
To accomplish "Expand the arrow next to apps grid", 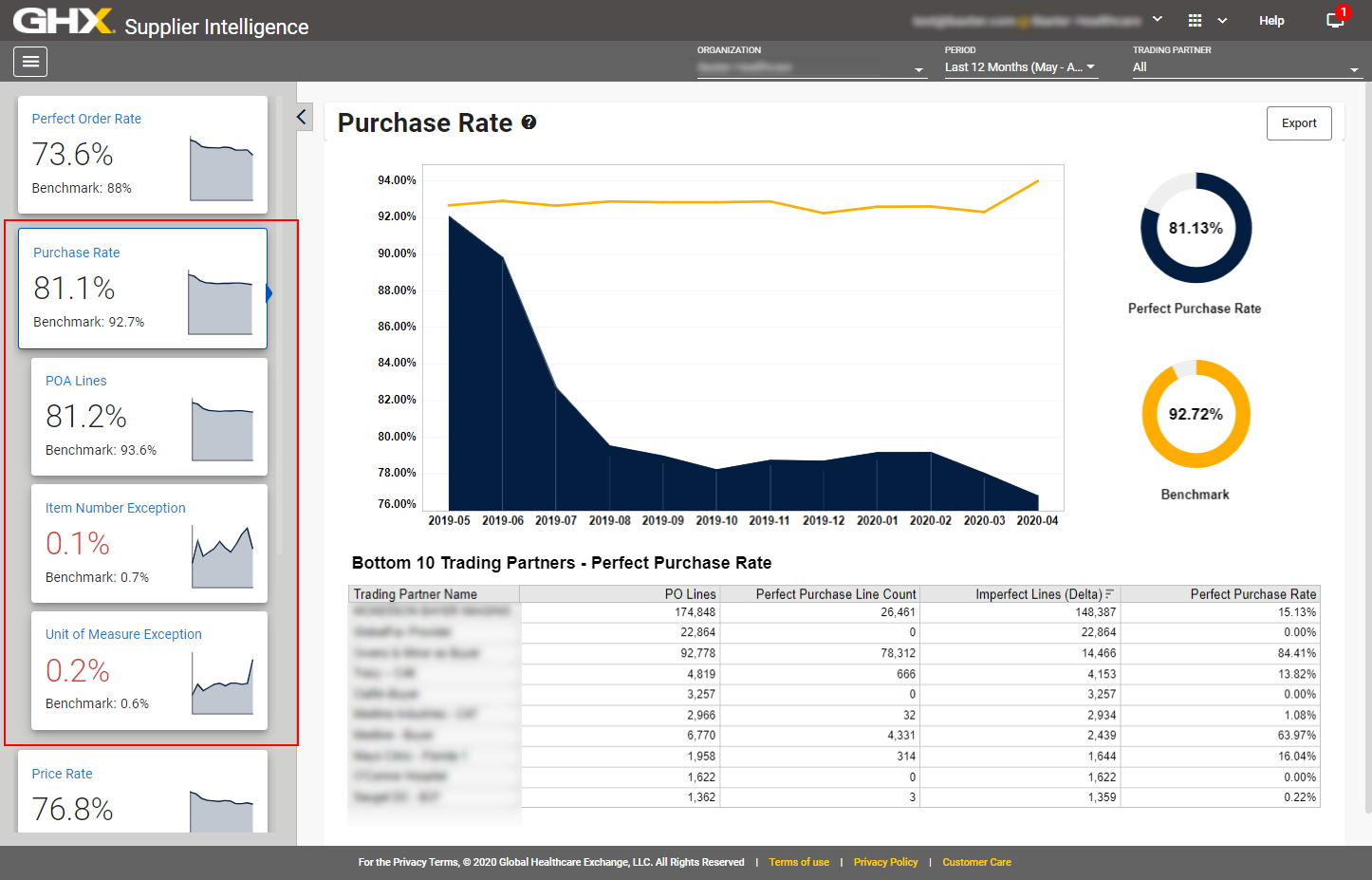I will pyautogui.click(x=1222, y=20).
